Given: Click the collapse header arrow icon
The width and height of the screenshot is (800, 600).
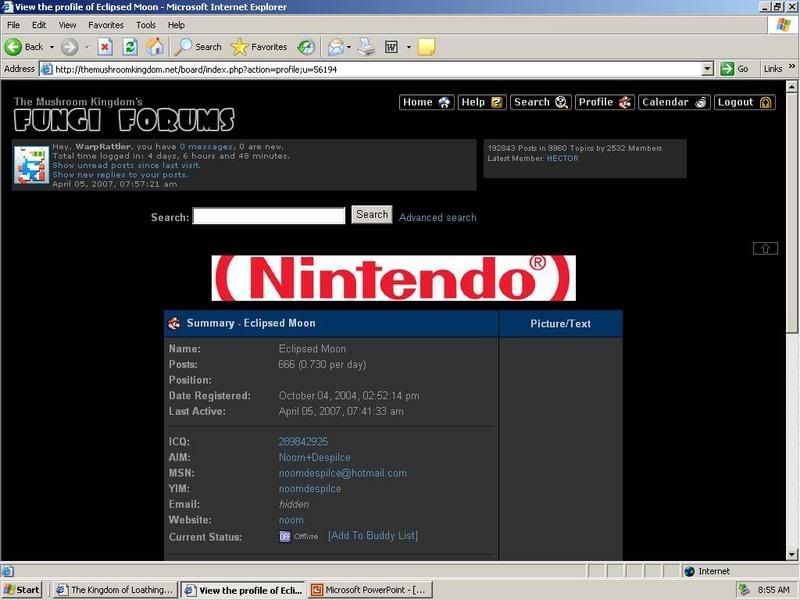Looking at the screenshot, I should [x=765, y=248].
